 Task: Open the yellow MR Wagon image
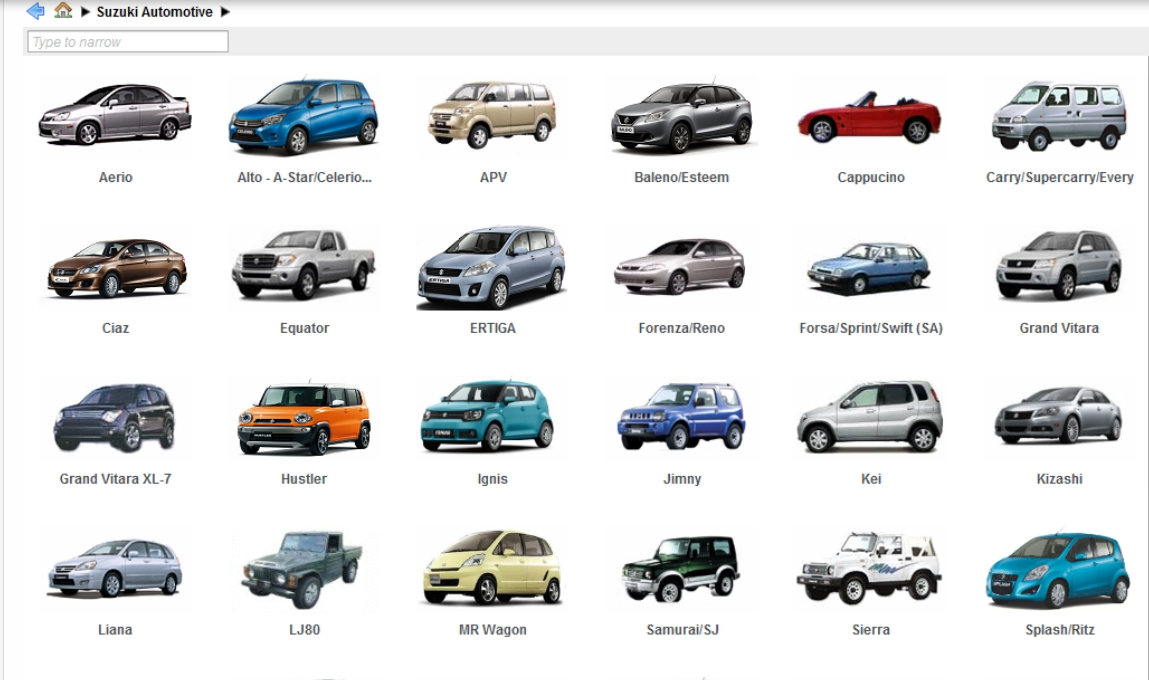click(492, 567)
